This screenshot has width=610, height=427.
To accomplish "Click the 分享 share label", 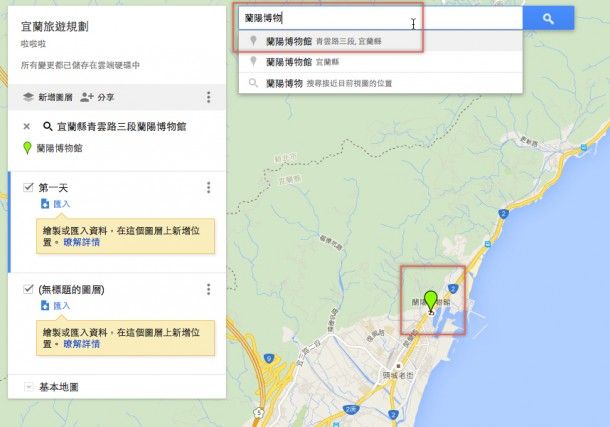I will click(105, 97).
